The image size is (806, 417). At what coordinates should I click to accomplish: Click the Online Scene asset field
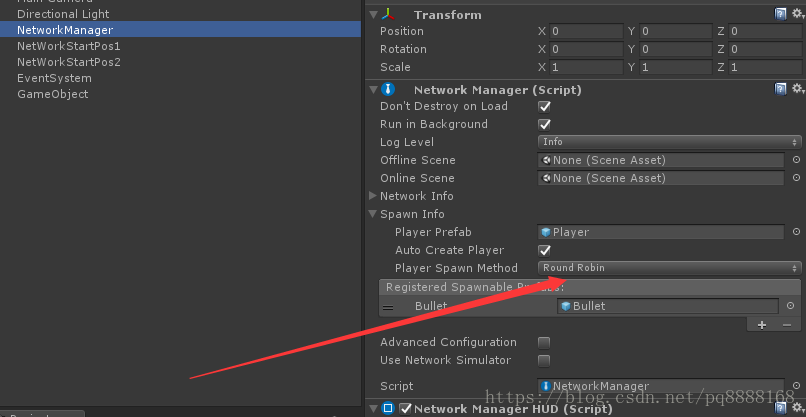click(661, 178)
